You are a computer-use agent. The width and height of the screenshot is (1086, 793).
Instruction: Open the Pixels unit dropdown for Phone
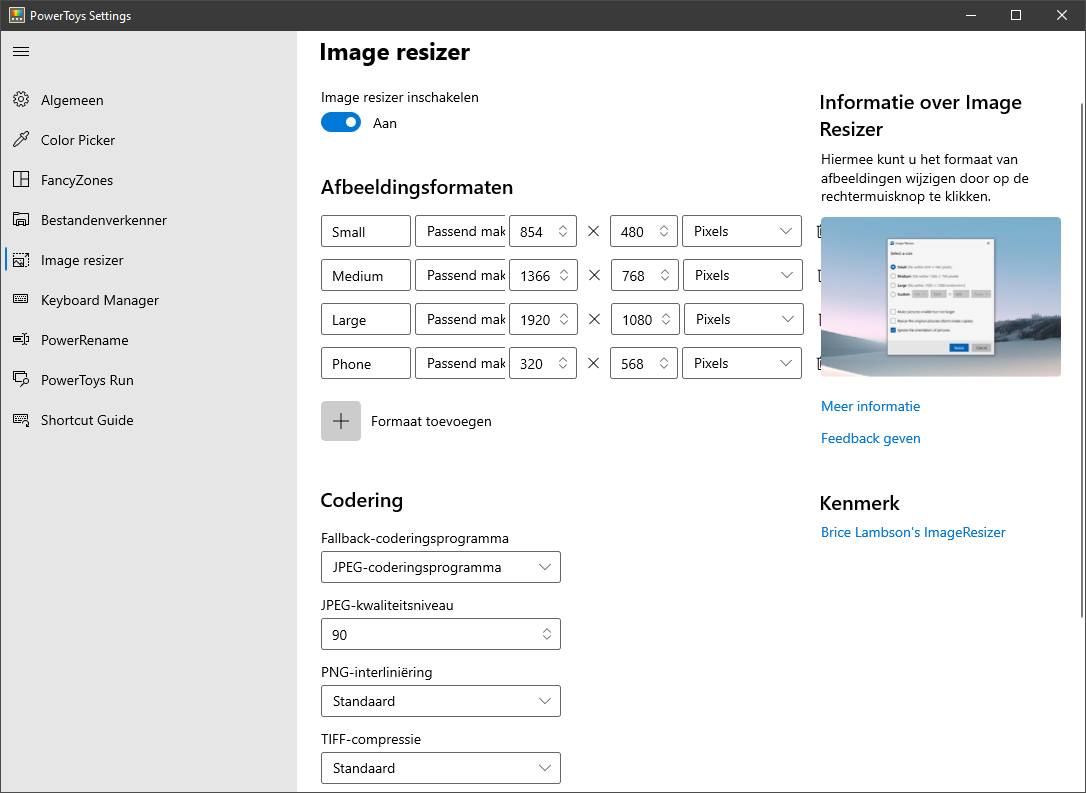(742, 364)
